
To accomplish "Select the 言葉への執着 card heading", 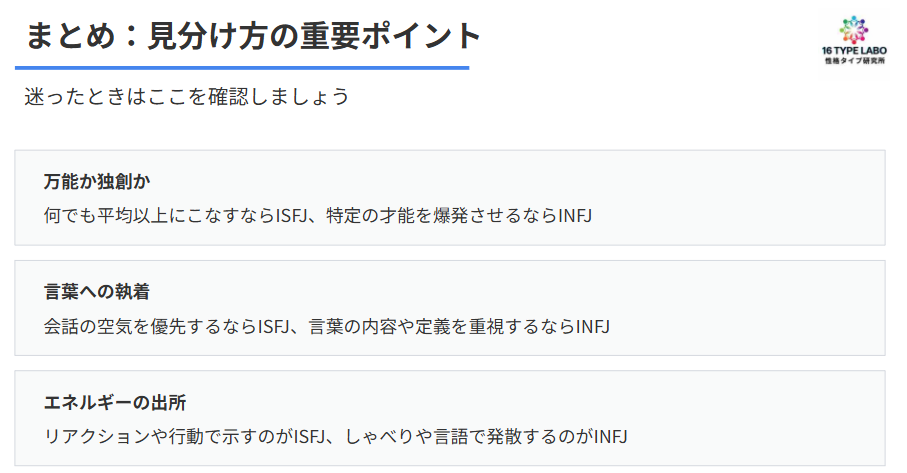I will point(97,292).
